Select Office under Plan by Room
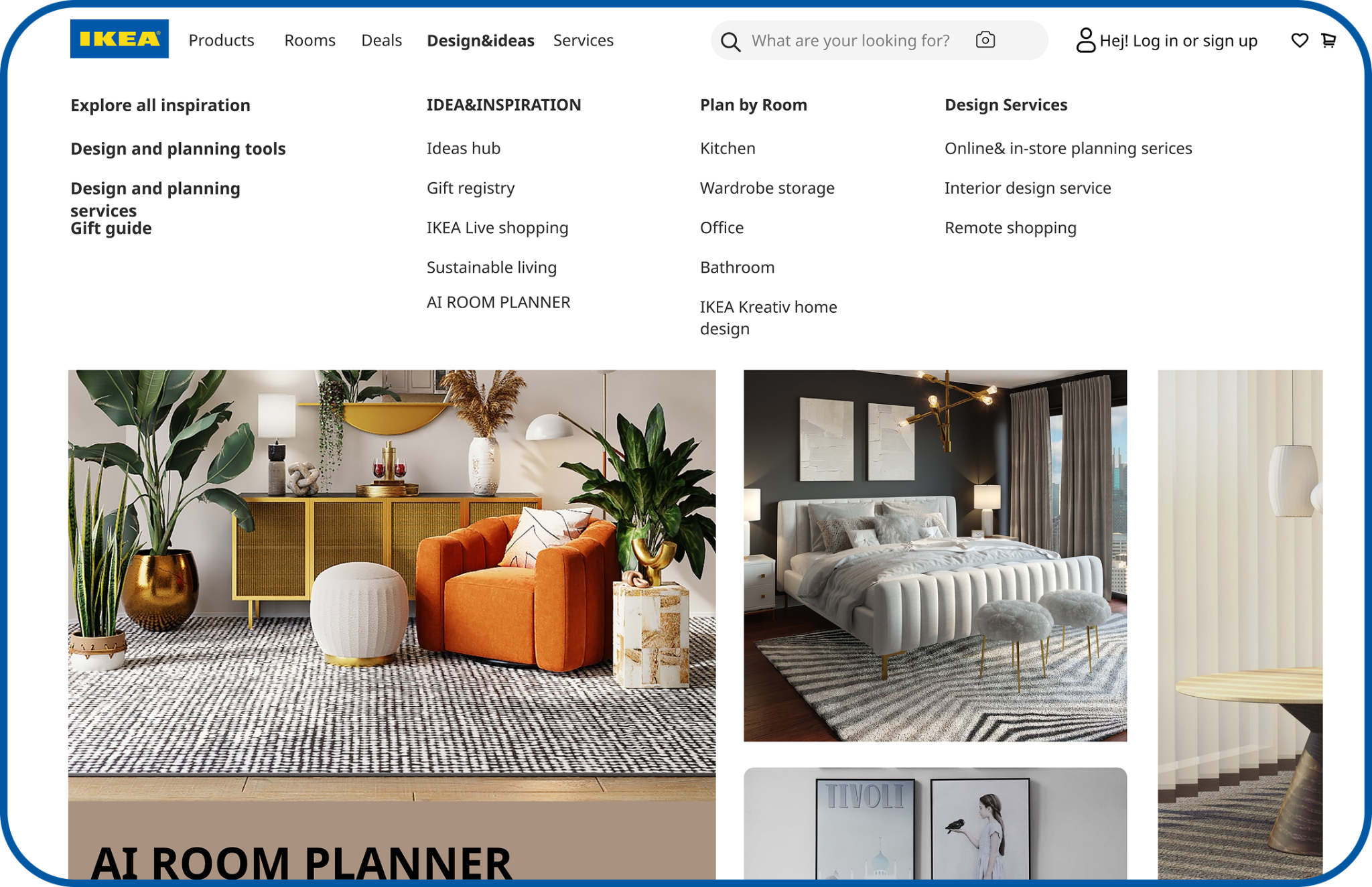 point(722,228)
